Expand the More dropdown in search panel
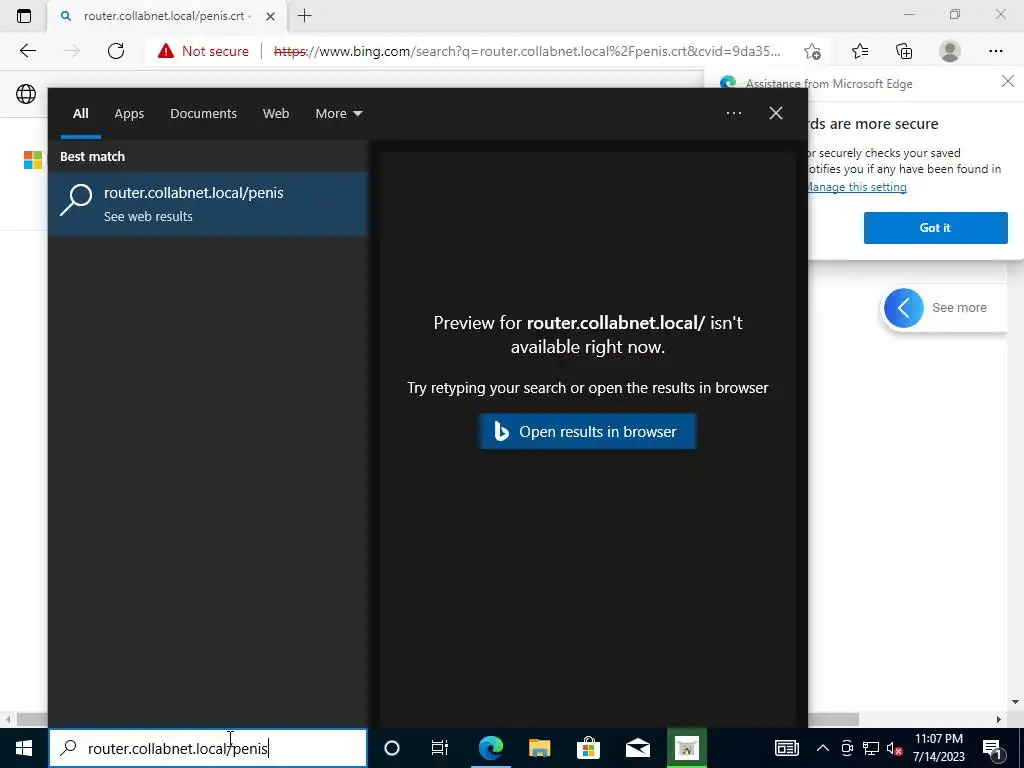The width and height of the screenshot is (1024, 768). point(338,114)
